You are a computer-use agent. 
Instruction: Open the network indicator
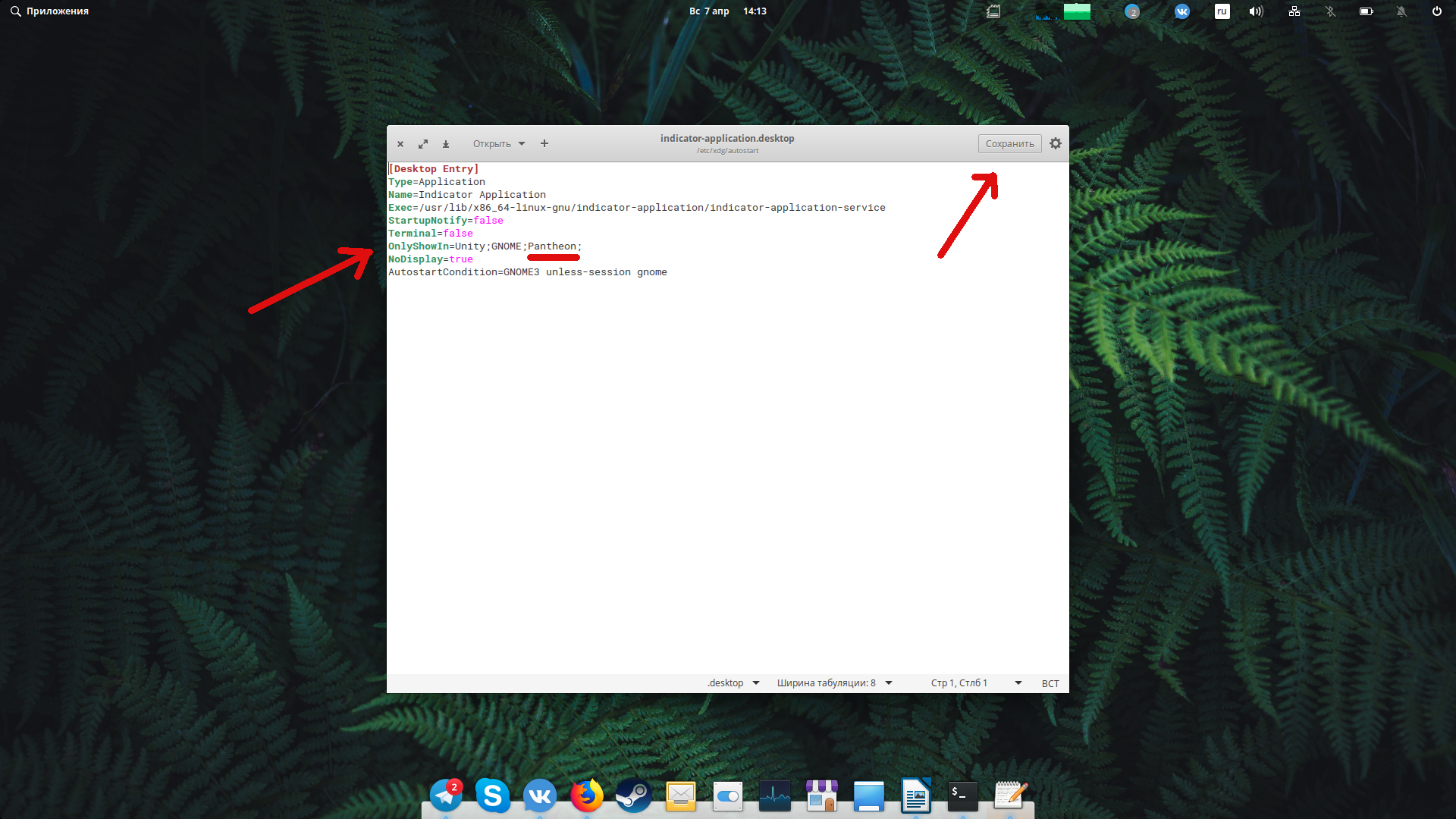1294,11
